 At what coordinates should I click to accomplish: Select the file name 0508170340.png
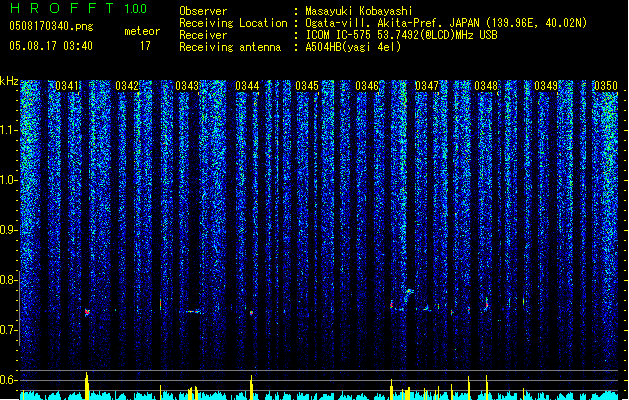tap(51, 26)
